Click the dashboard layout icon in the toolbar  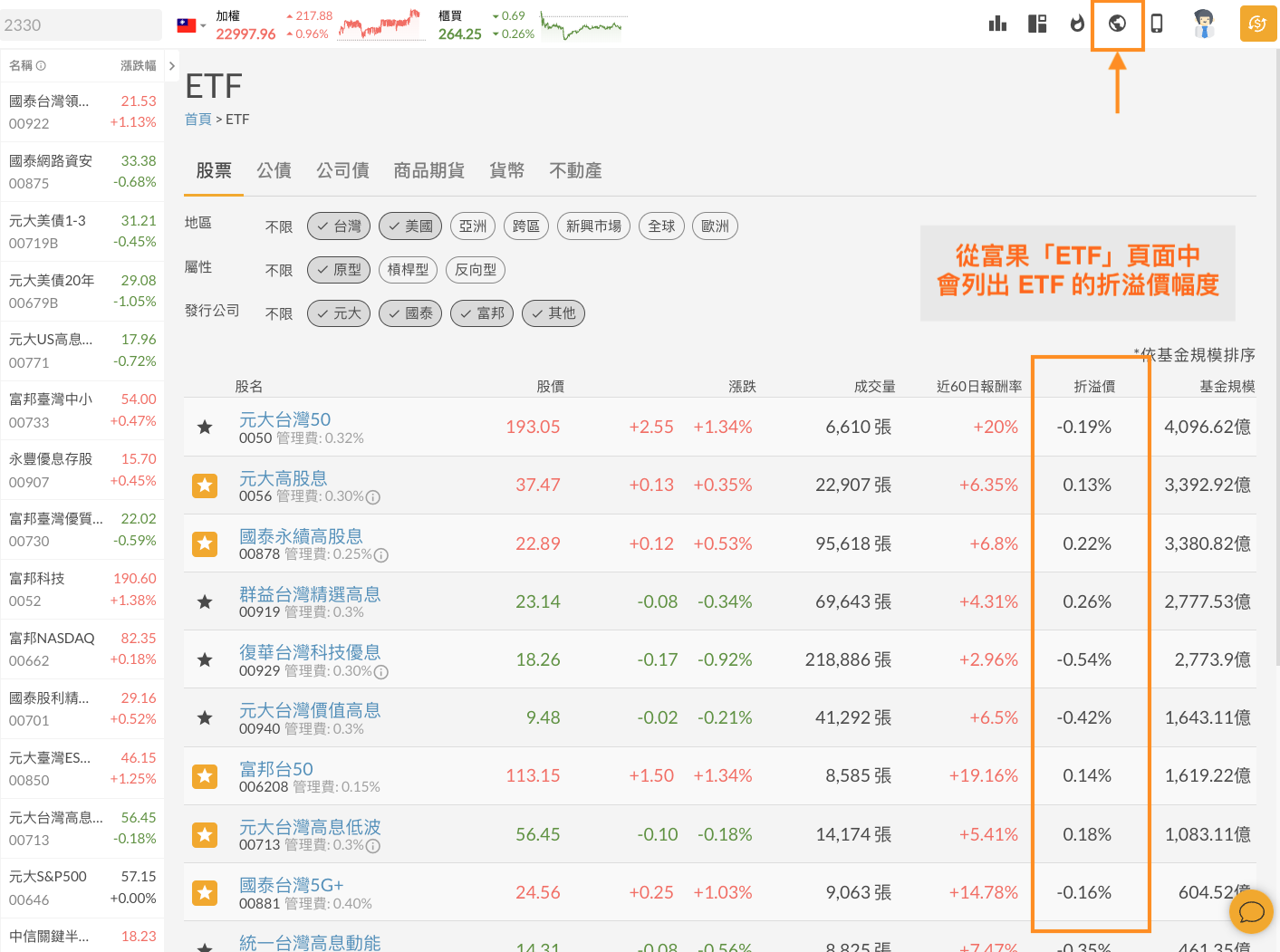[x=1037, y=24]
